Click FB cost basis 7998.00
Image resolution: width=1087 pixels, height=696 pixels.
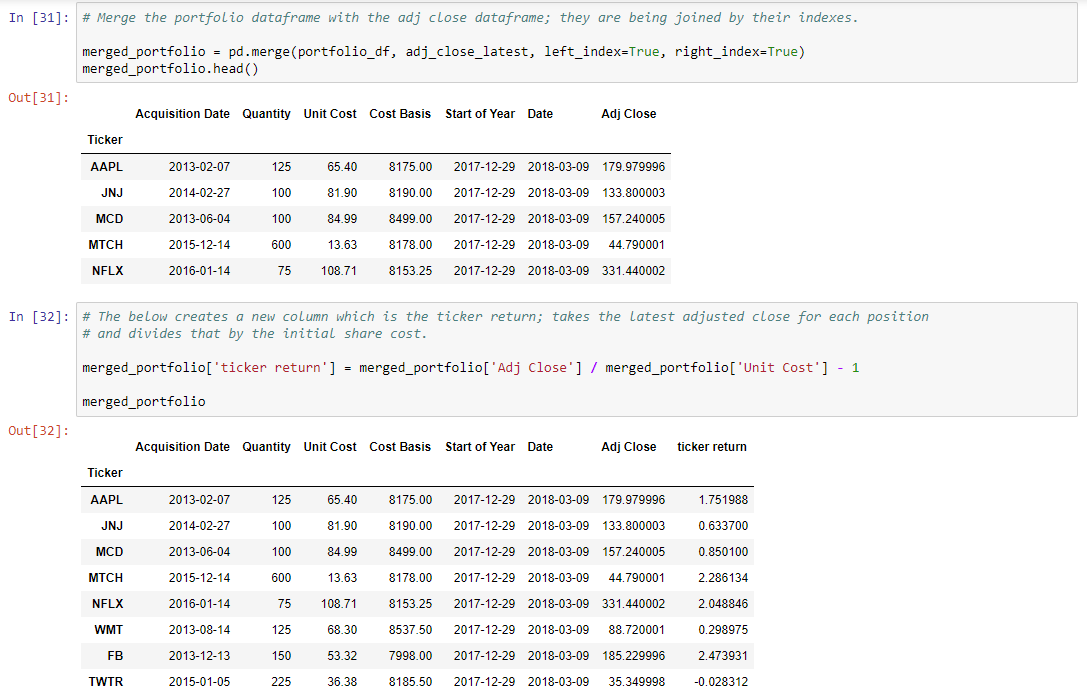point(410,656)
